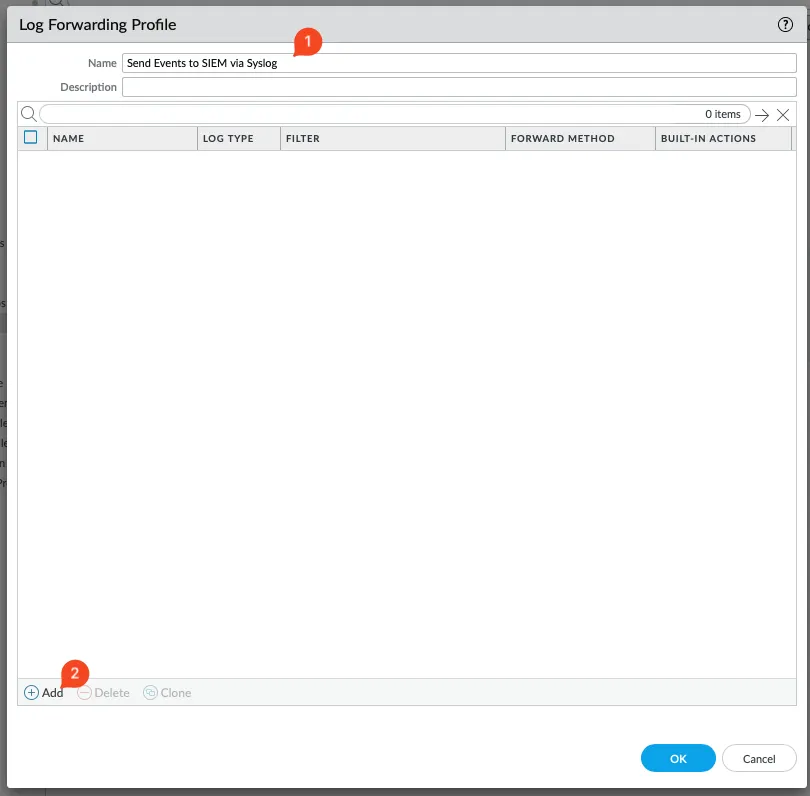810x796 pixels.
Task: Clear the filter with the X icon
Action: [x=783, y=115]
